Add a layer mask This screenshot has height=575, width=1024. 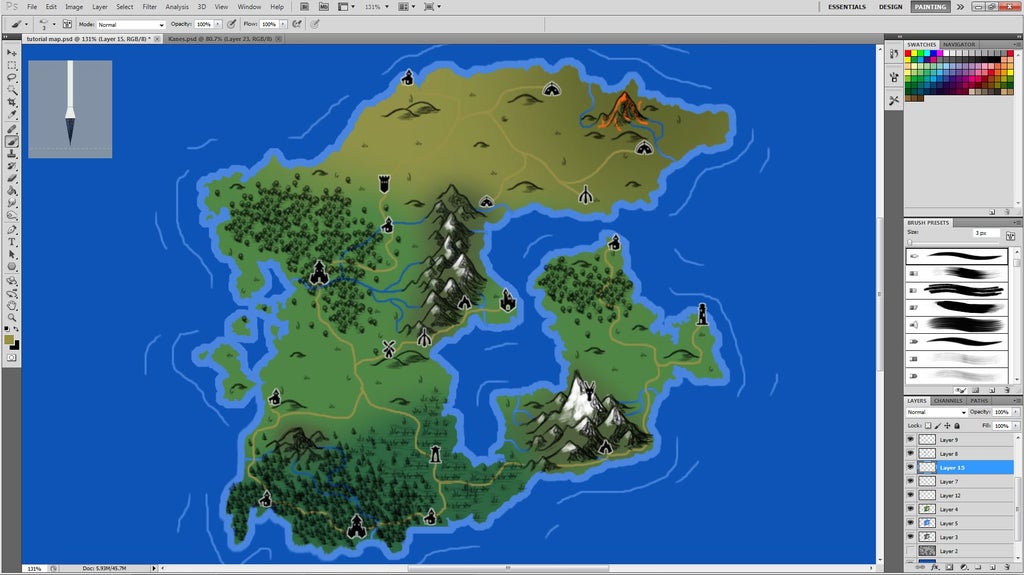(949, 568)
